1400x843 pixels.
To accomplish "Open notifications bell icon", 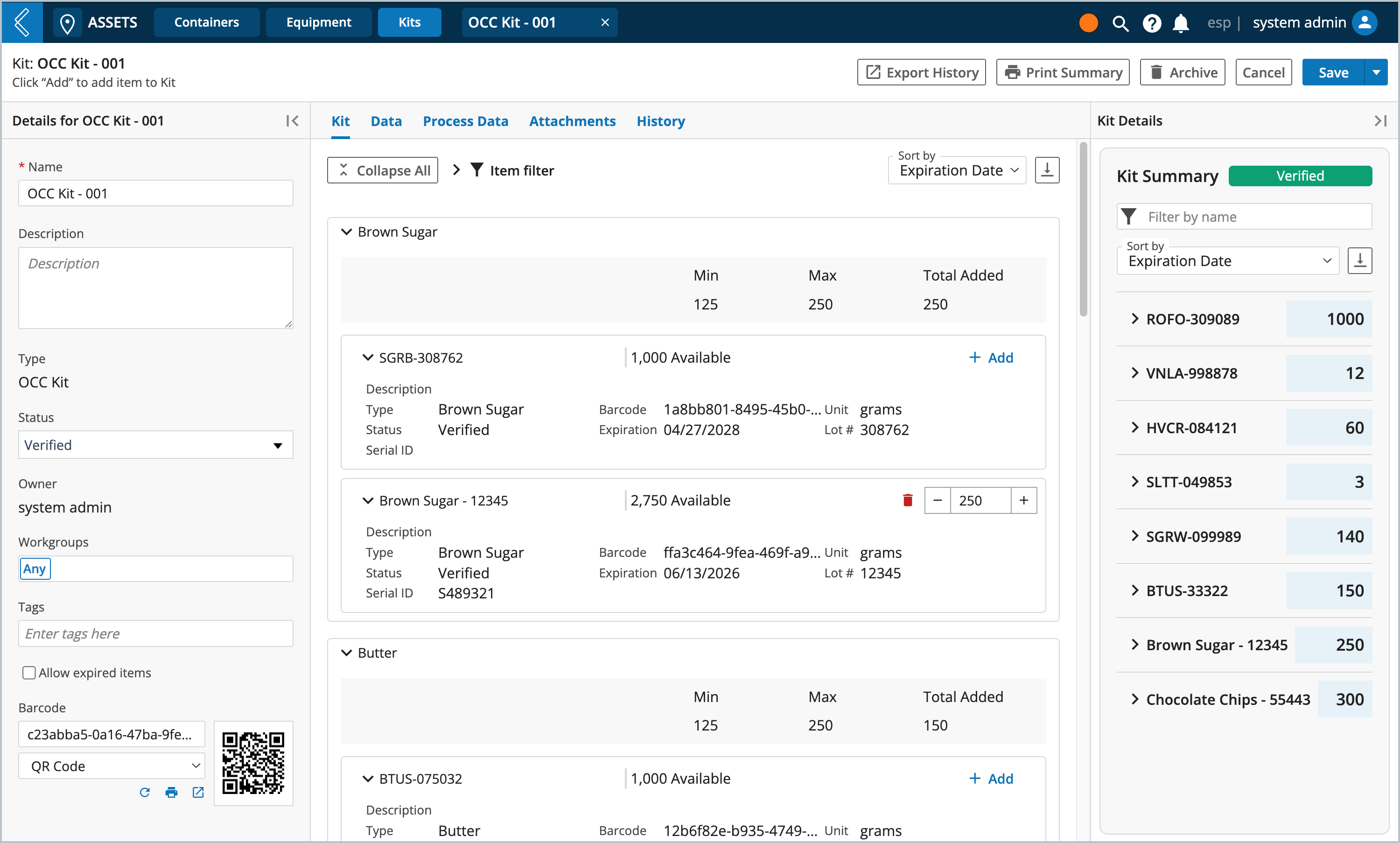I will (1181, 23).
